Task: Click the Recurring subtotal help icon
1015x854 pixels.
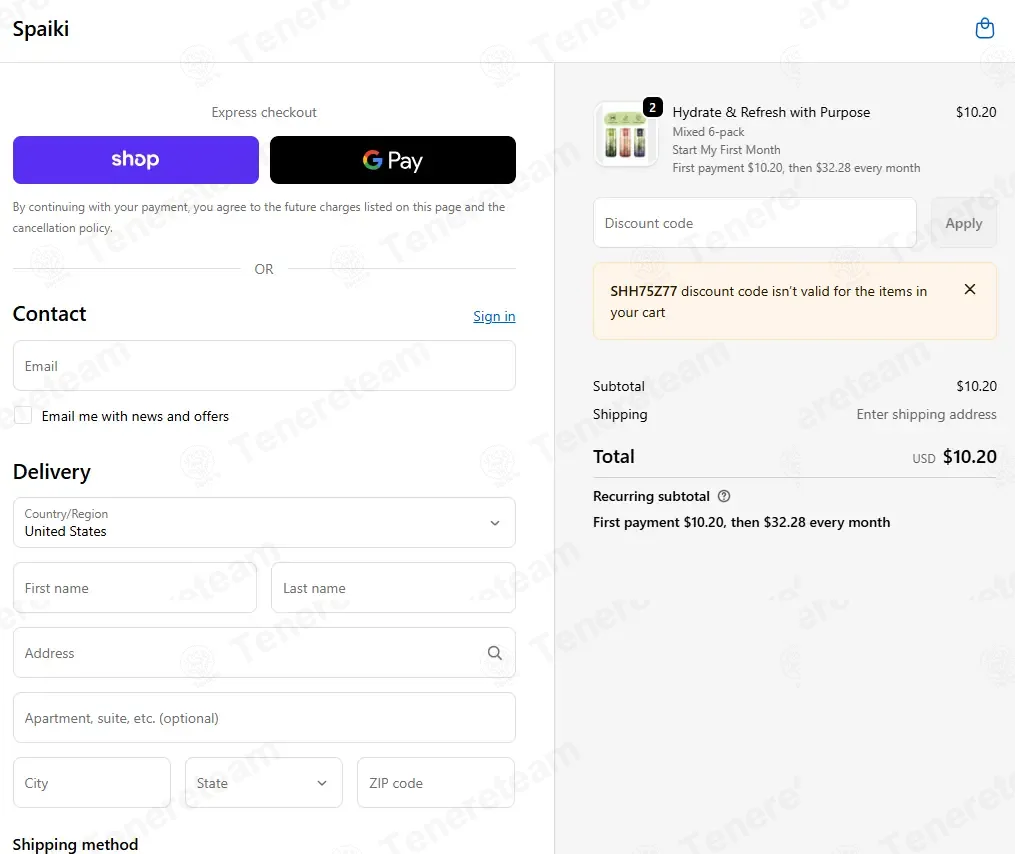Action: [x=724, y=496]
